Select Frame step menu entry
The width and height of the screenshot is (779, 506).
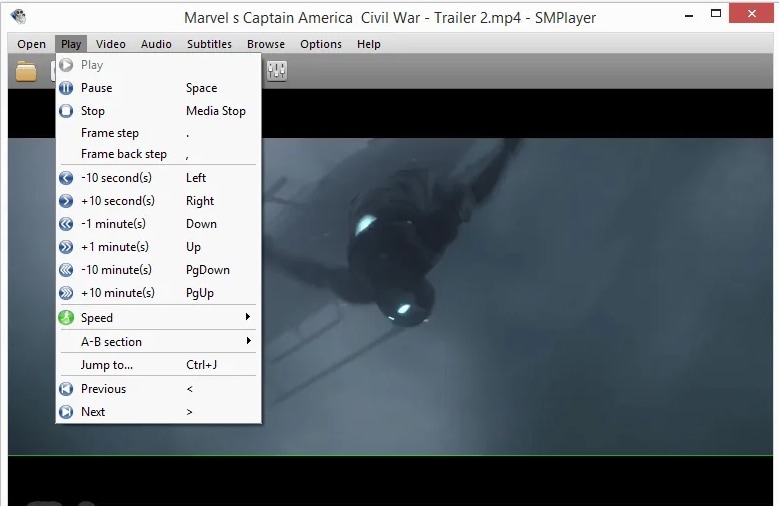click(158, 133)
